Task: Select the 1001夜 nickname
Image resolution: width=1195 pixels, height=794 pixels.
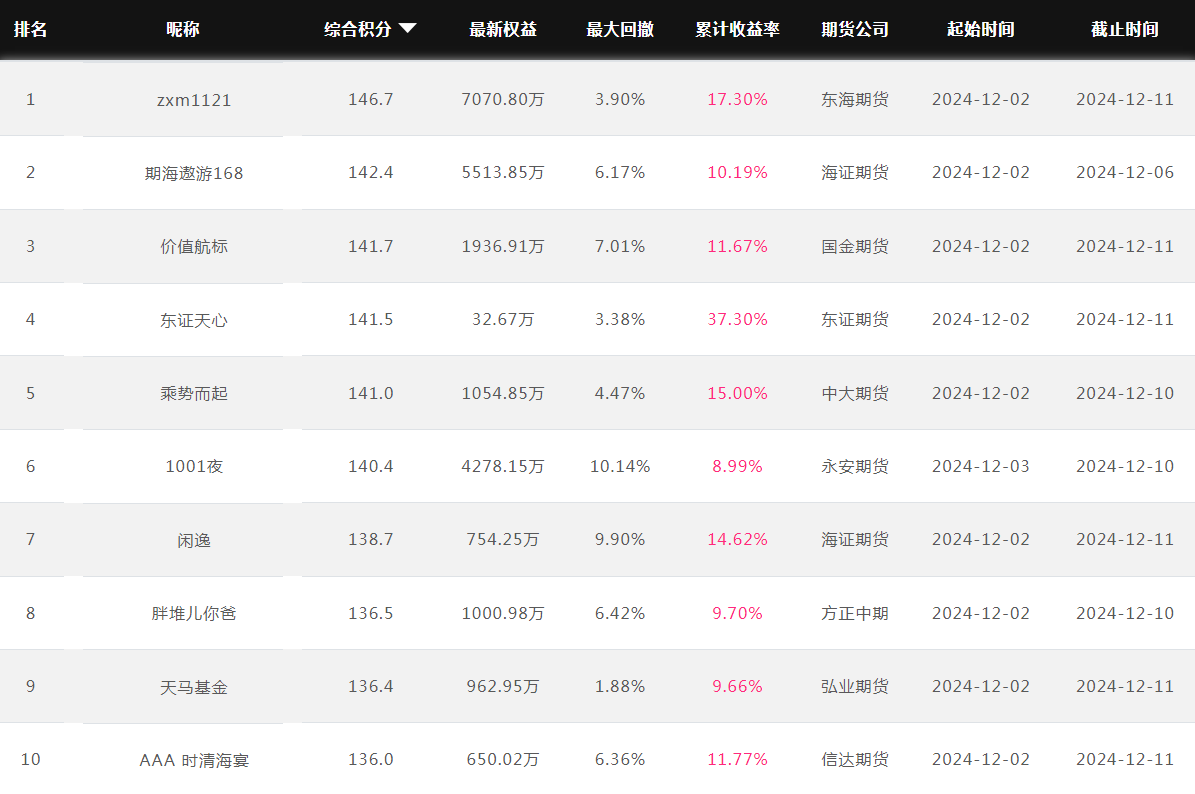Action: pos(194,466)
